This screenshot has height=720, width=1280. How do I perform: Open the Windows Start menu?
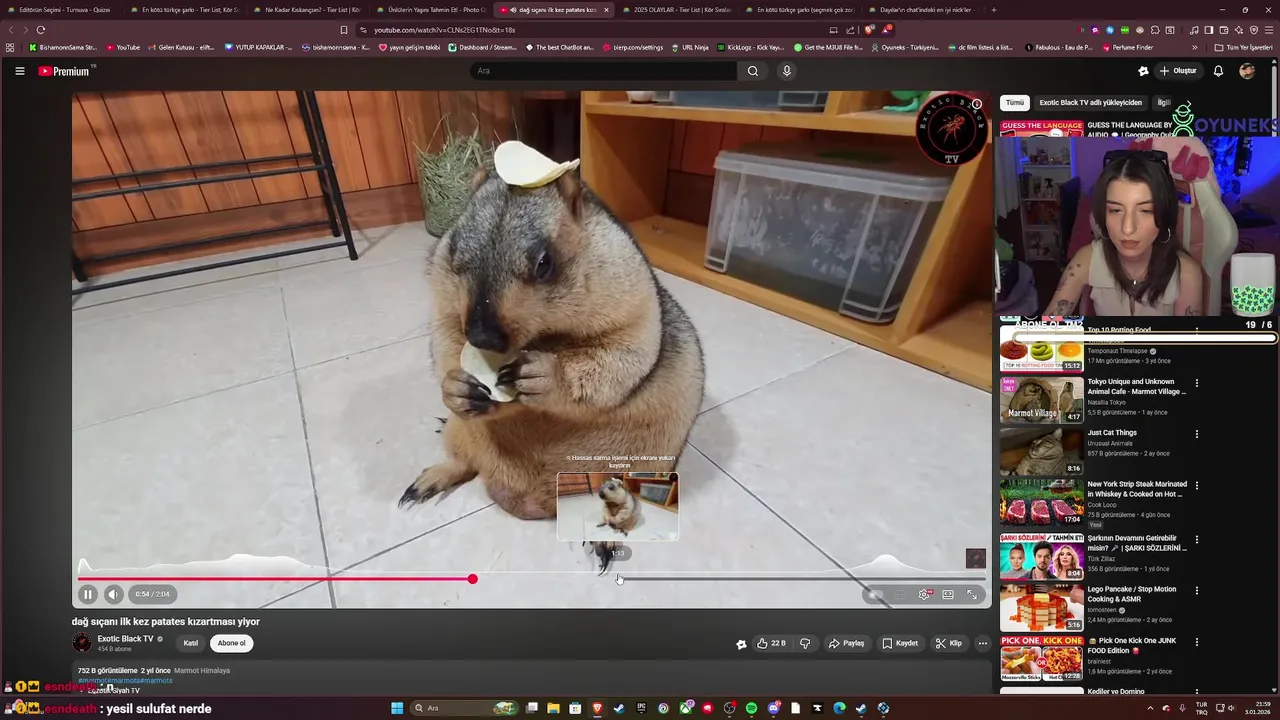[397, 708]
